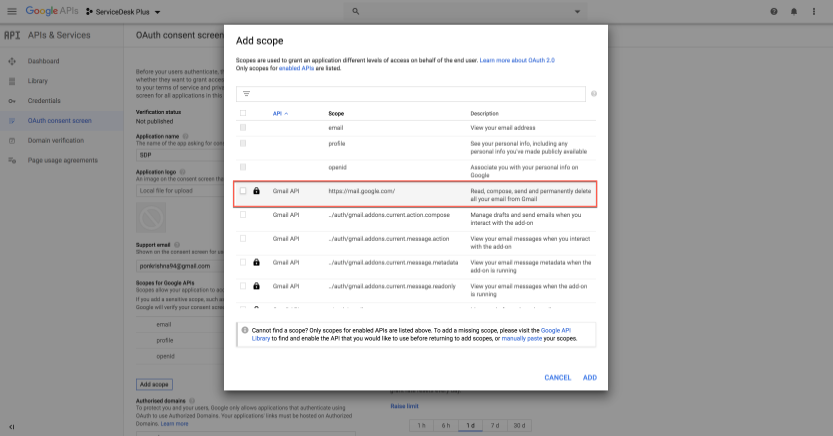Tick the gmail.addons.current.action.compose checkbox
833x436 pixels.
pyautogui.click(x=243, y=214)
